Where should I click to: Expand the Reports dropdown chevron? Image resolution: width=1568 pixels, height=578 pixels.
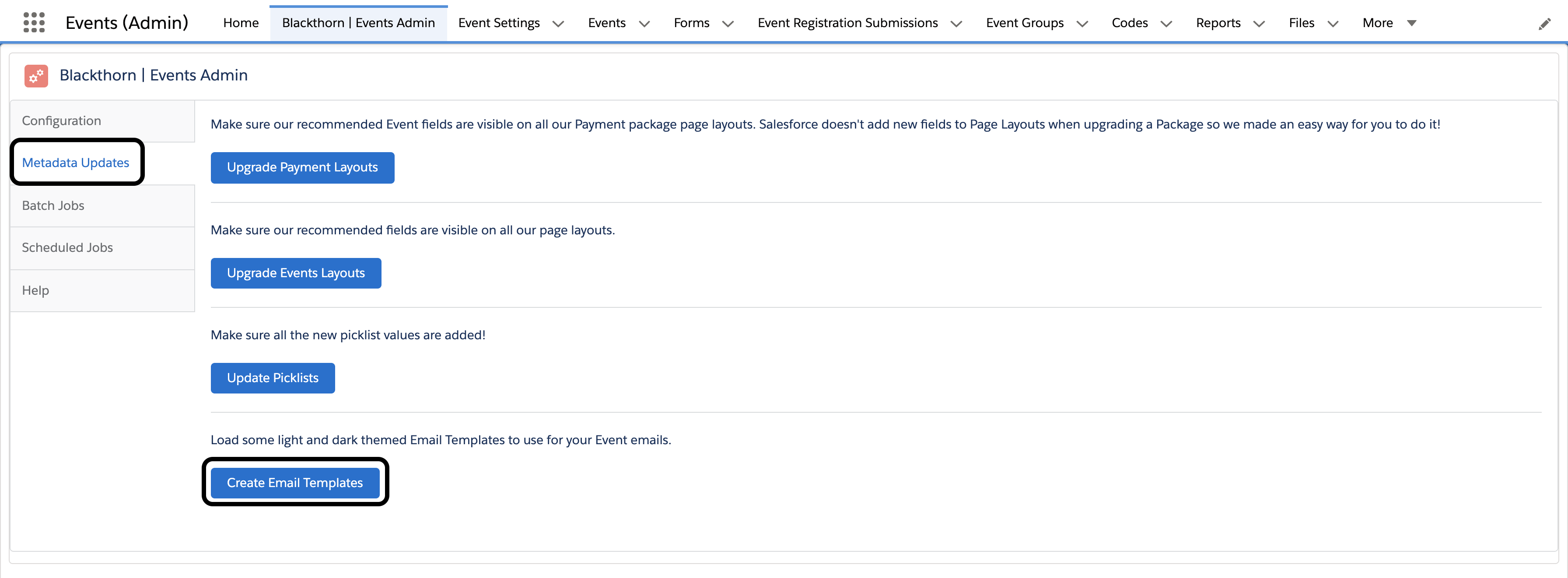point(1259,24)
